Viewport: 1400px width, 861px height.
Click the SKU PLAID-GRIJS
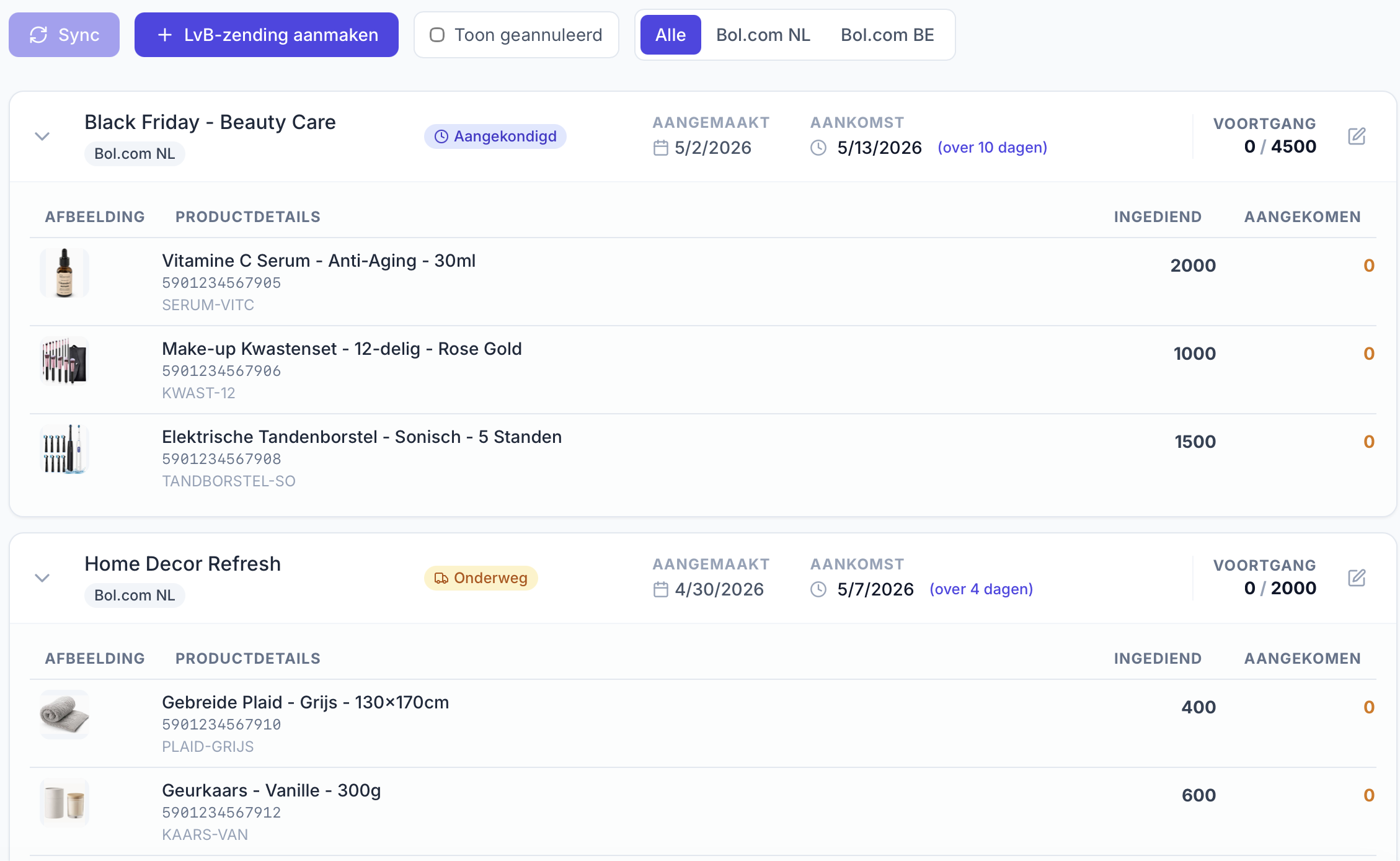(x=208, y=747)
